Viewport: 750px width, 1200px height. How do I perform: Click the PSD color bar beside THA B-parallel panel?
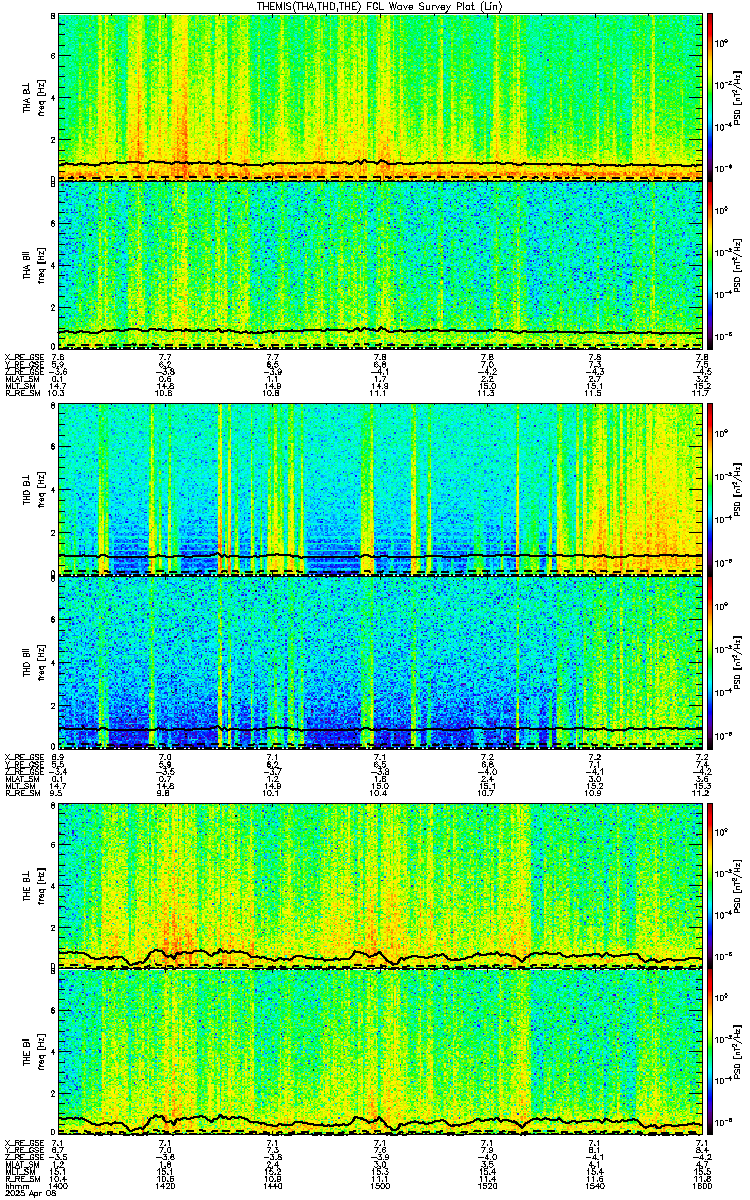pos(710,265)
